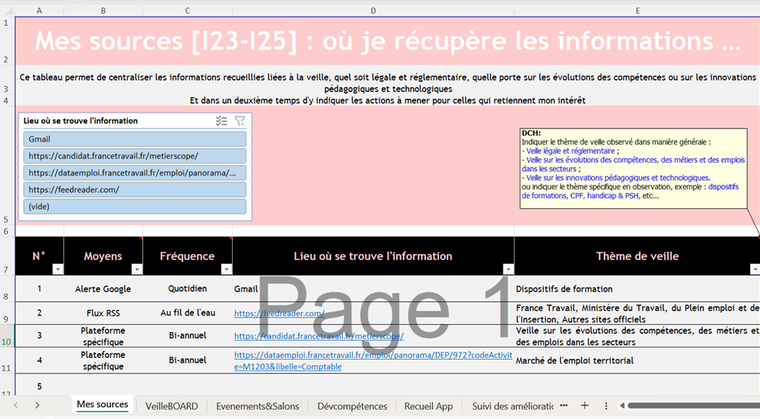
Task: Toggle the feedreader.com slicer item
Action: coord(135,189)
